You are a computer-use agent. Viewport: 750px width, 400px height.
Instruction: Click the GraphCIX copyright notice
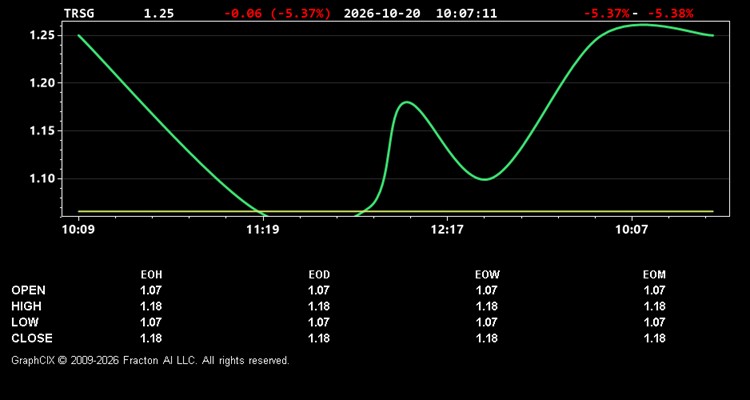pyautogui.click(x=150, y=360)
